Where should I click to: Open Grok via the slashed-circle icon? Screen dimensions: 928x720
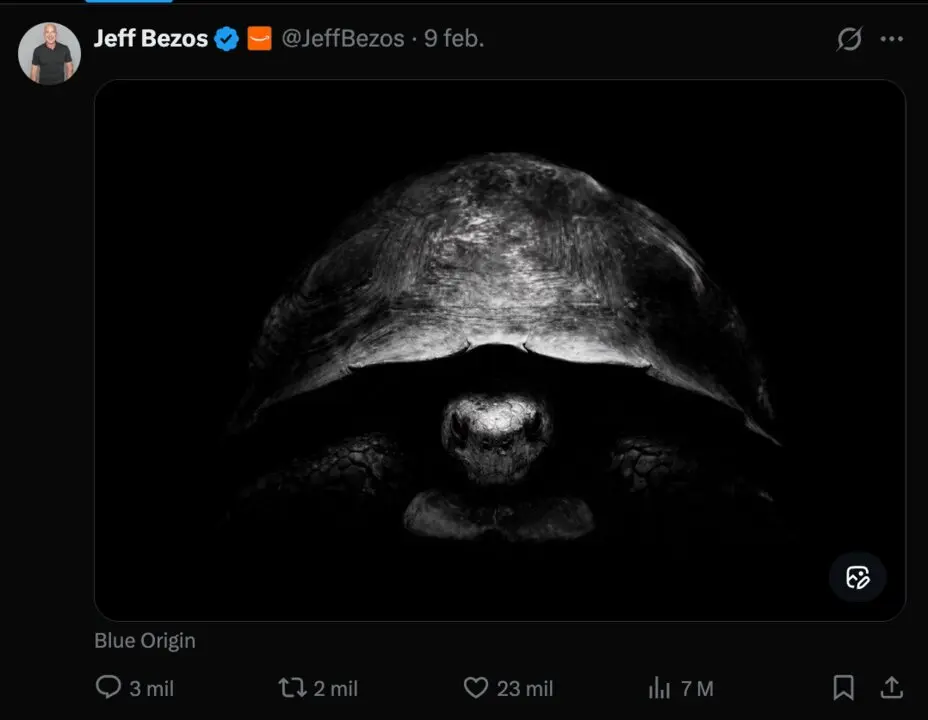coord(848,39)
